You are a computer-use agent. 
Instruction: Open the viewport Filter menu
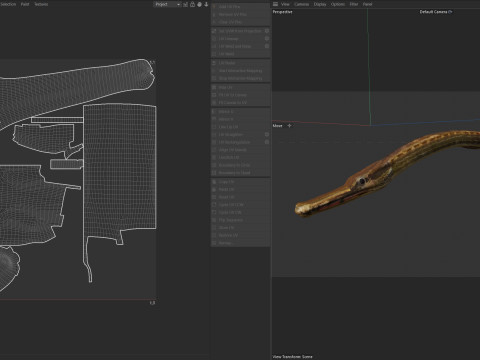354,4
